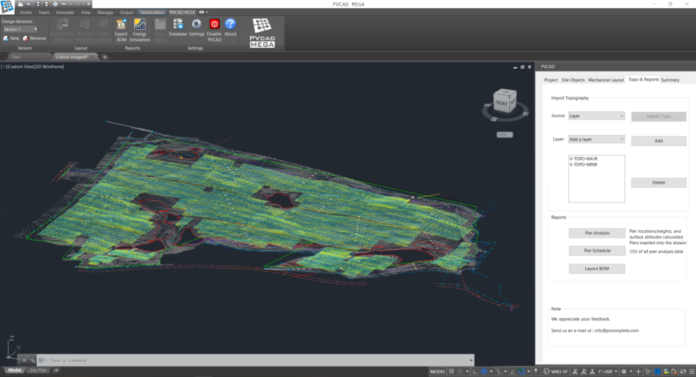Click the ViewCube FRONT face
The height and width of the screenshot is (377, 696).
click(502, 103)
